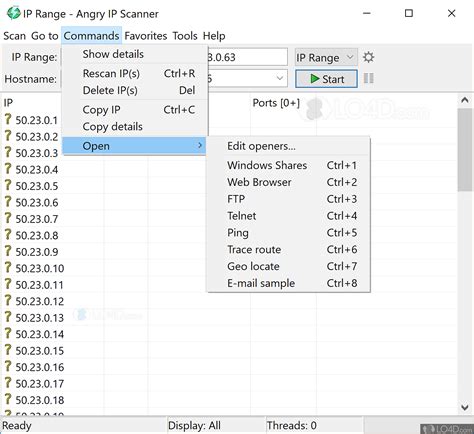
Task: Maximize the Angry IP Scanner window
Action: pos(409,13)
